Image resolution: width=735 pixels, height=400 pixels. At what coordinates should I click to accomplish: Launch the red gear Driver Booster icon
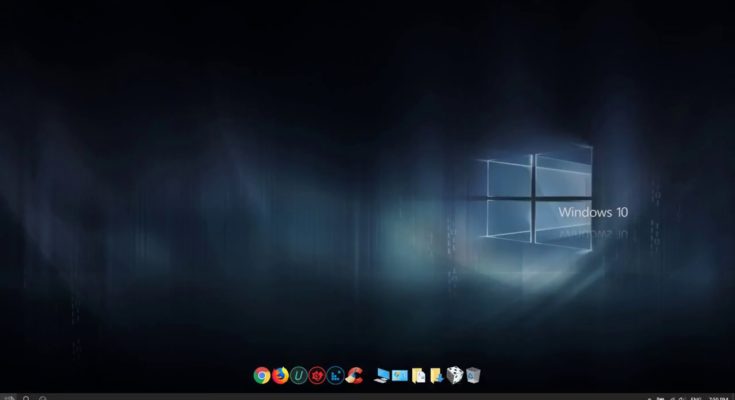tap(317, 376)
